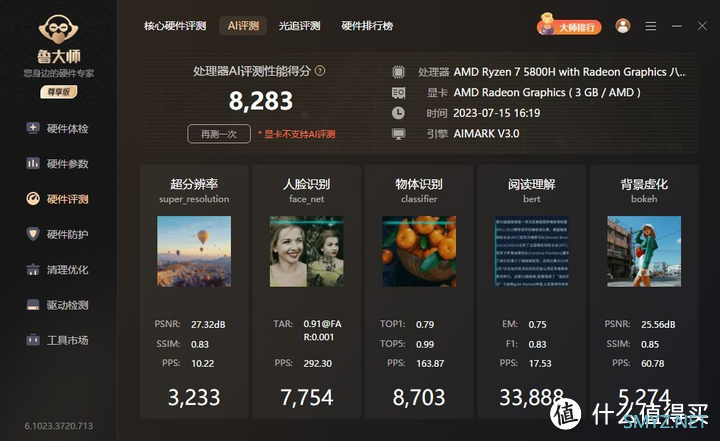Open the 大师排行 ranking button
Image resolution: width=720 pixels, height=441 pixels.
point(569,27)
